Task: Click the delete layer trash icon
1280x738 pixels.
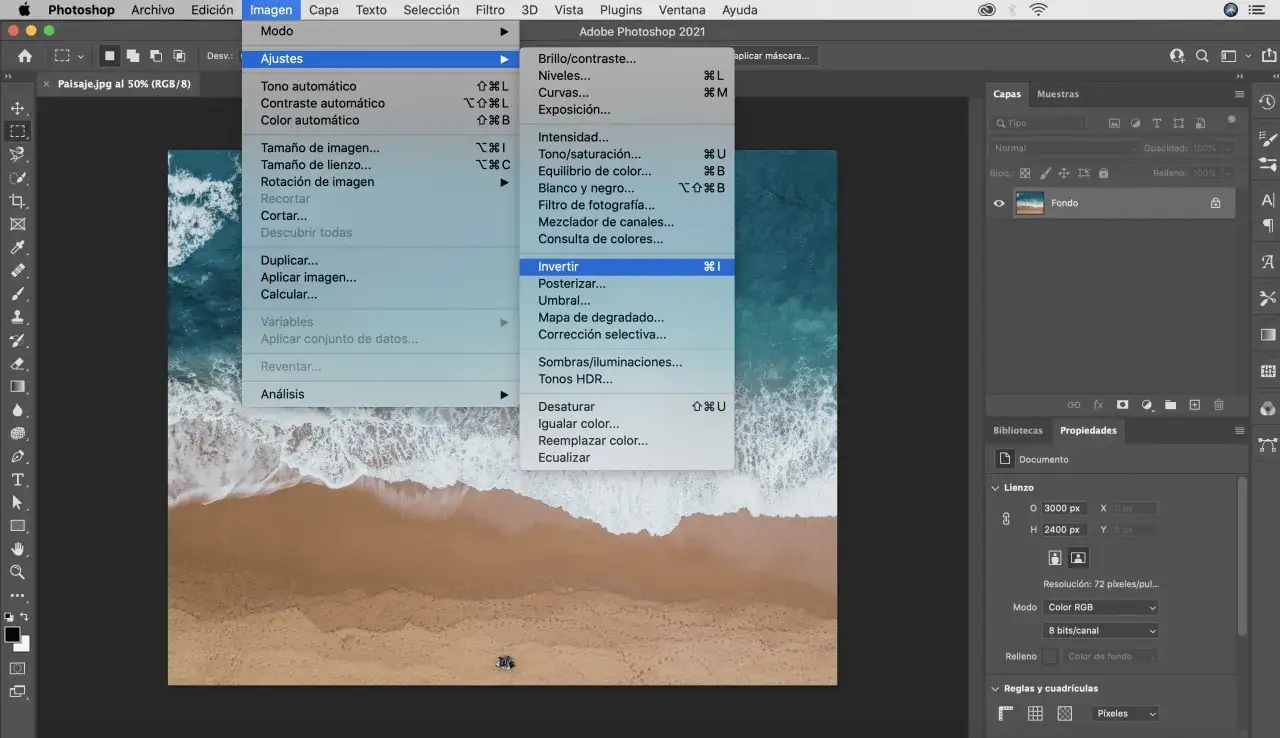Action: 1218,405
